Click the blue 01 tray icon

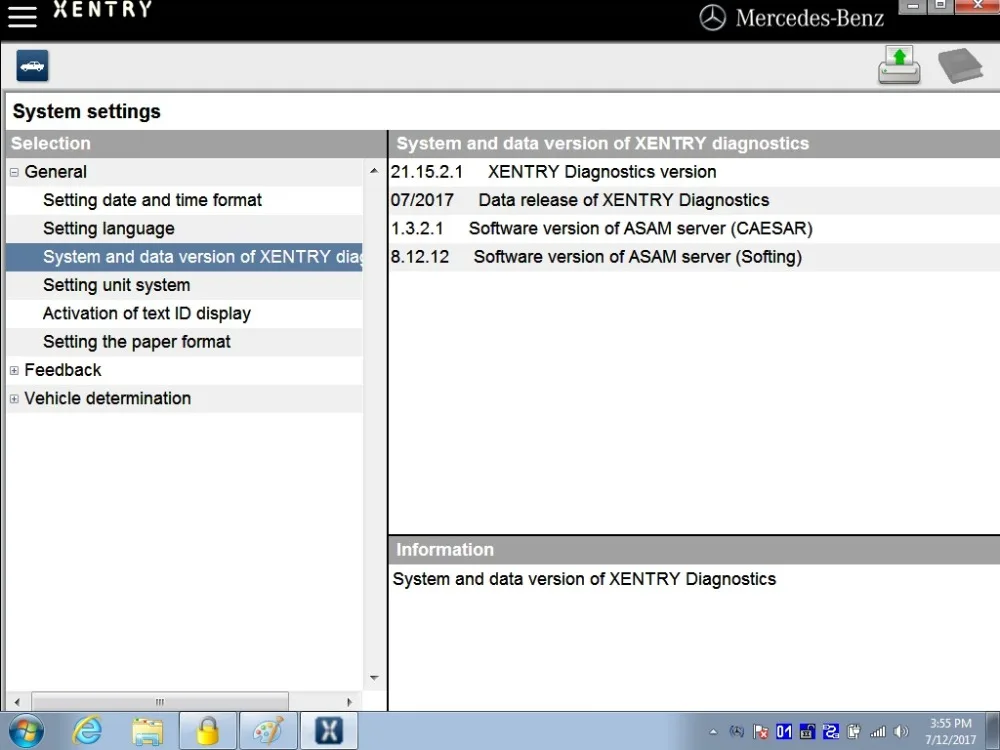784,732
